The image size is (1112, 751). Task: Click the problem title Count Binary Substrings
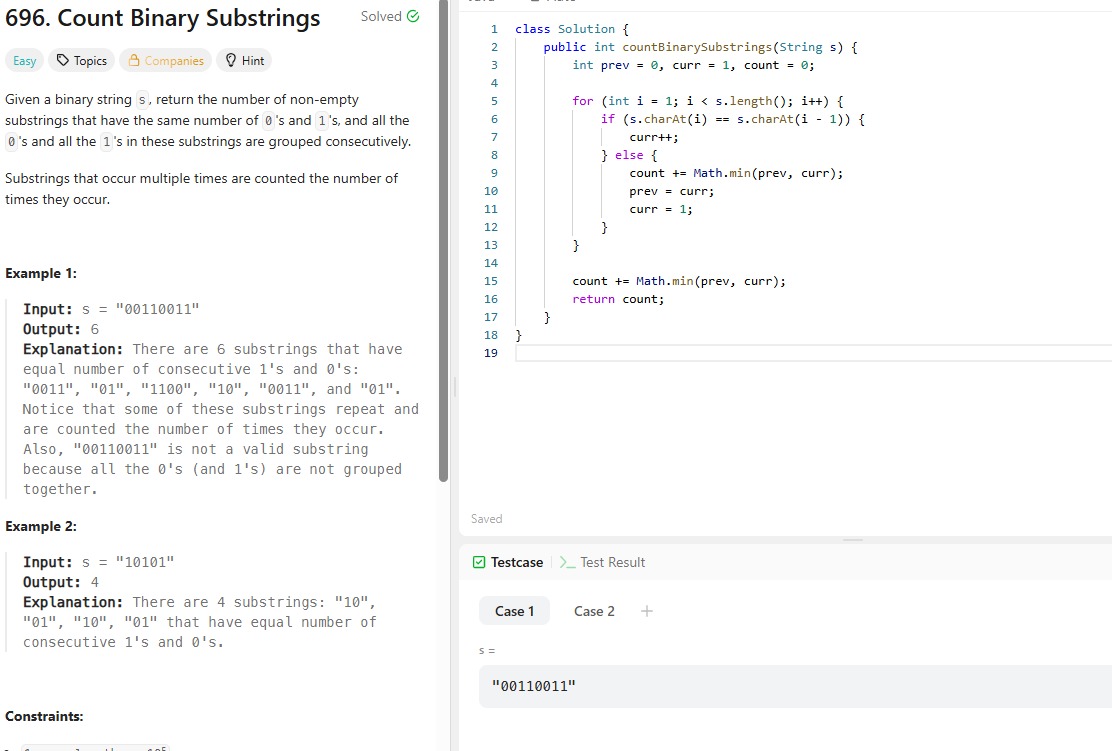pyautogui.click(x=163, y=19)
